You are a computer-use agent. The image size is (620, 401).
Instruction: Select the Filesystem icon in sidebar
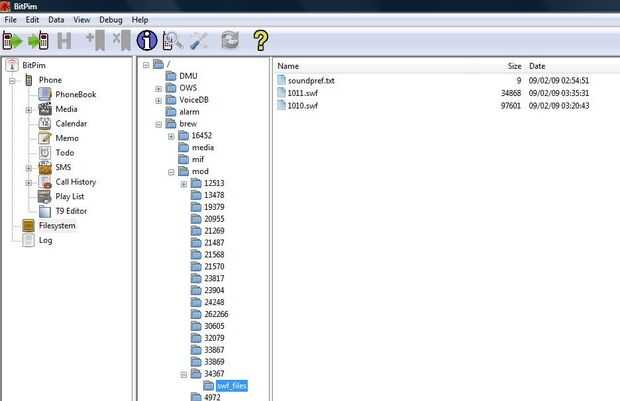pos(28,225)
